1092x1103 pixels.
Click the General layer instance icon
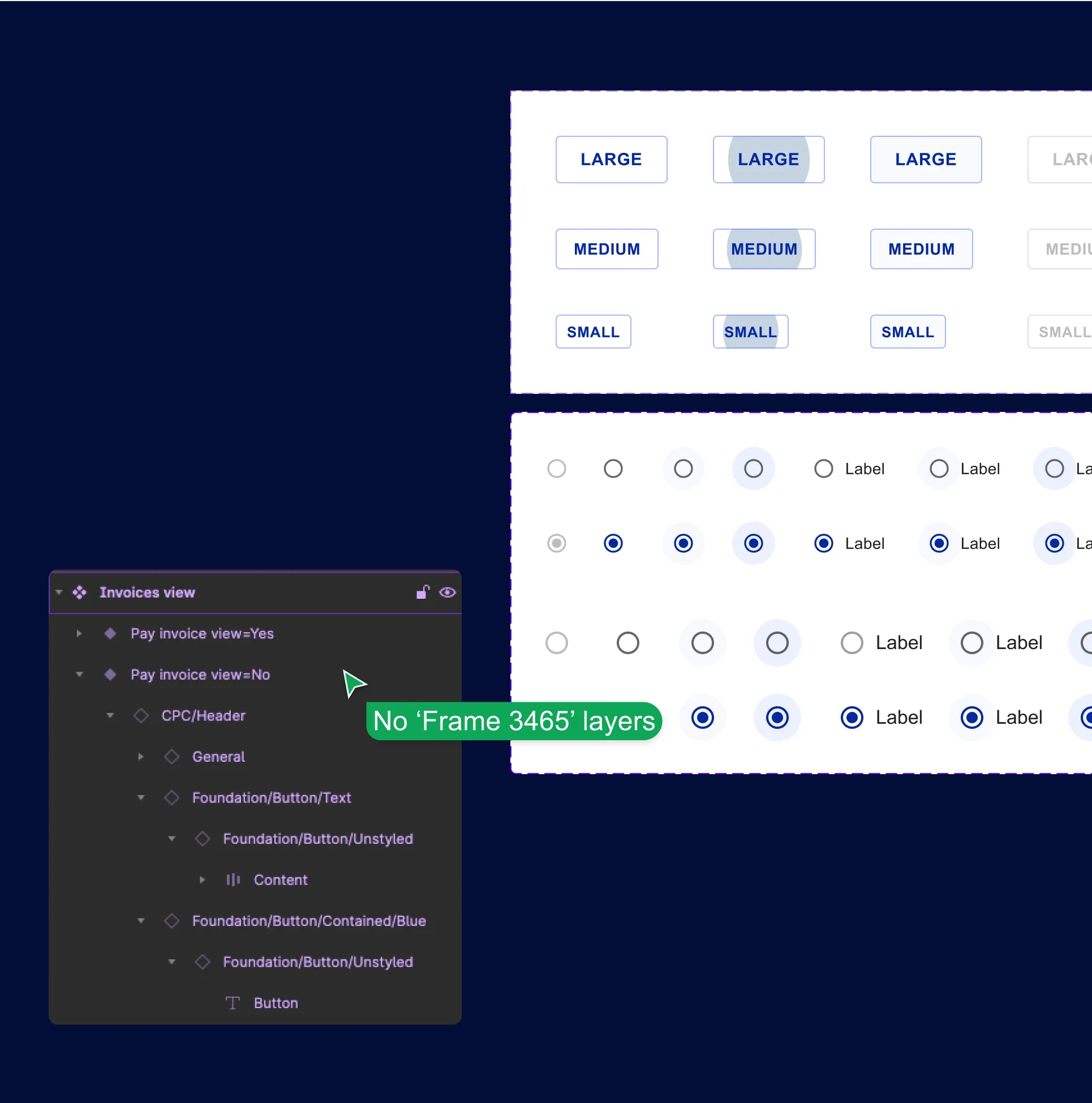point(172,757)
